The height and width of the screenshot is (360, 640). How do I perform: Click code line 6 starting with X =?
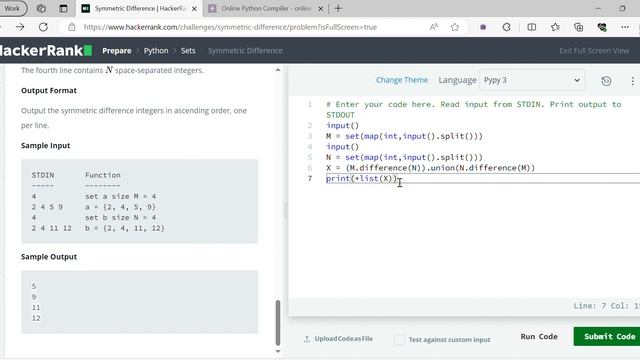(430, 168)
